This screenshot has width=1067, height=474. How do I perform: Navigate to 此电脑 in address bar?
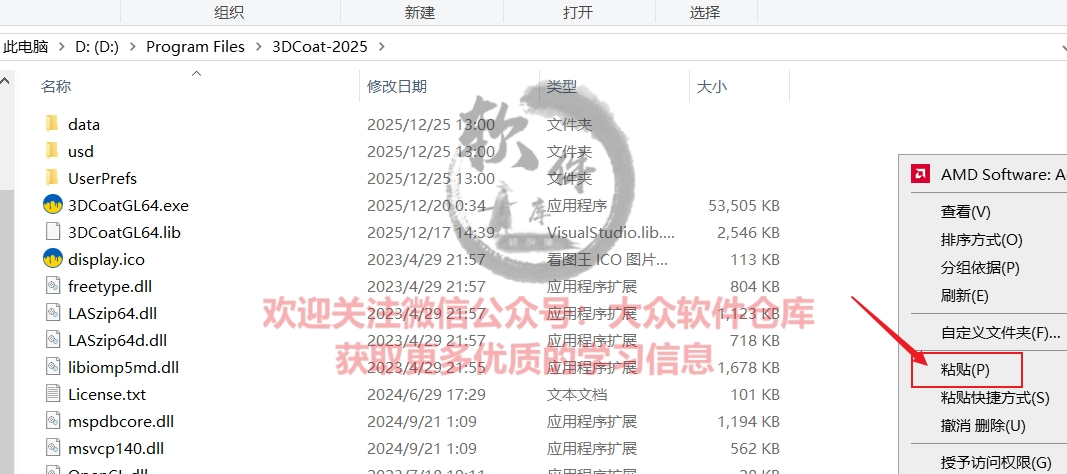(25, 47)
